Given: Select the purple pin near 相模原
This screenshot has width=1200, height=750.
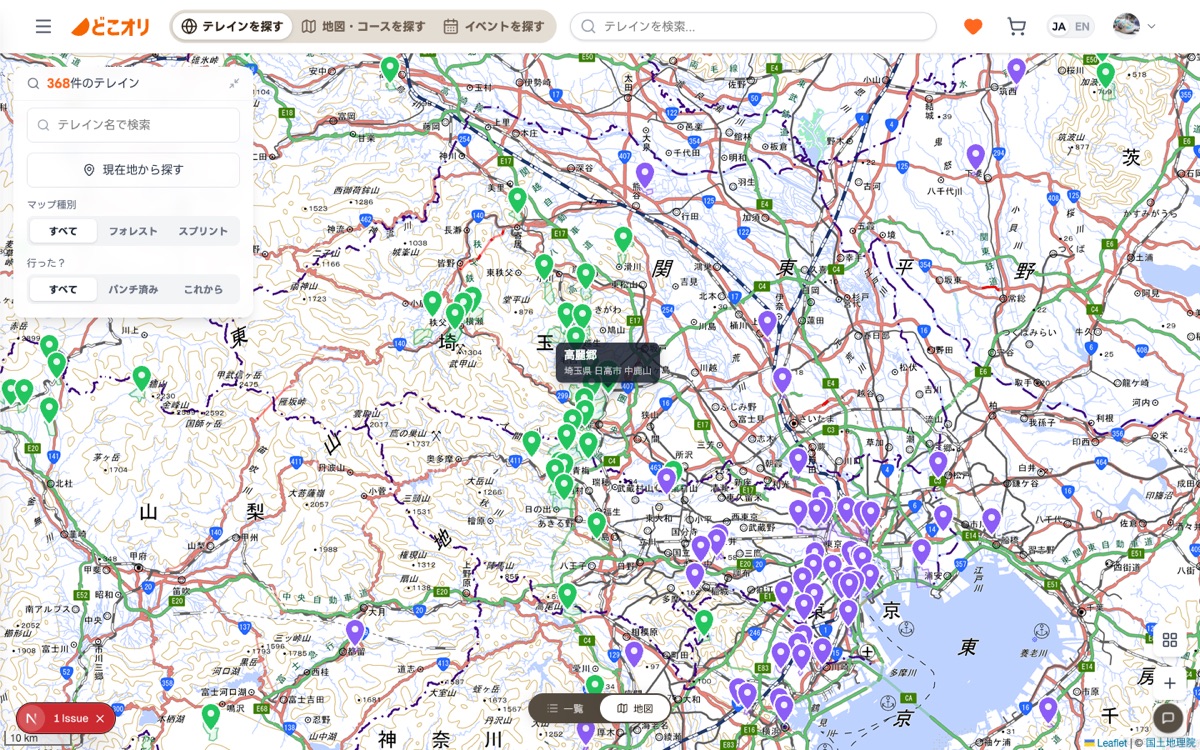Looking at the screenshot, I should pos(633,654).
